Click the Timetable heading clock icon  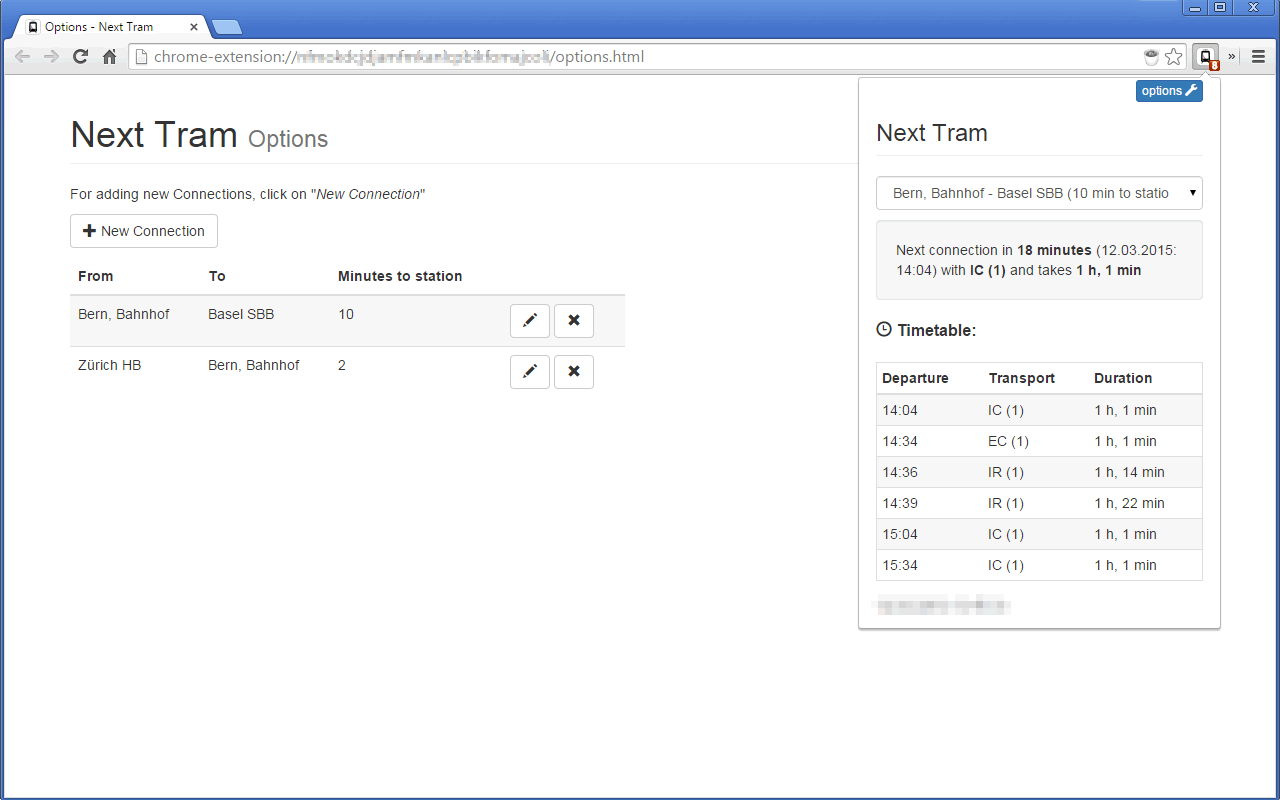click(x=884, y=329)
